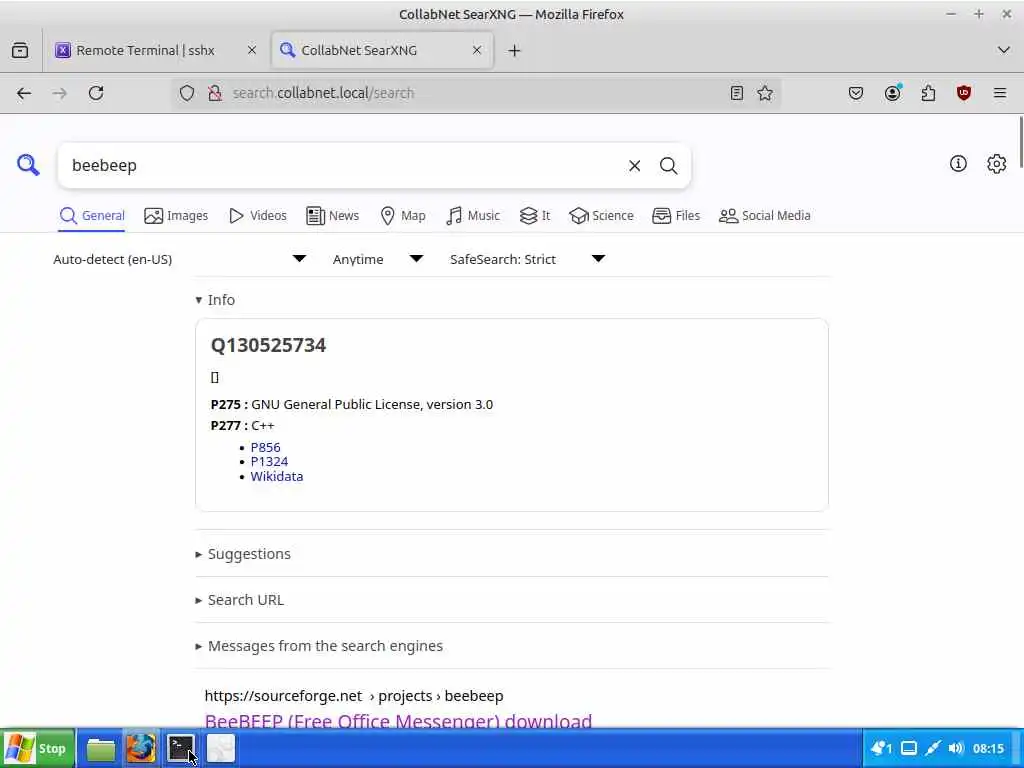Click the volume speaker tray icon
Viewport: 1024px width, 768px height.
click(x=955, y=748)
